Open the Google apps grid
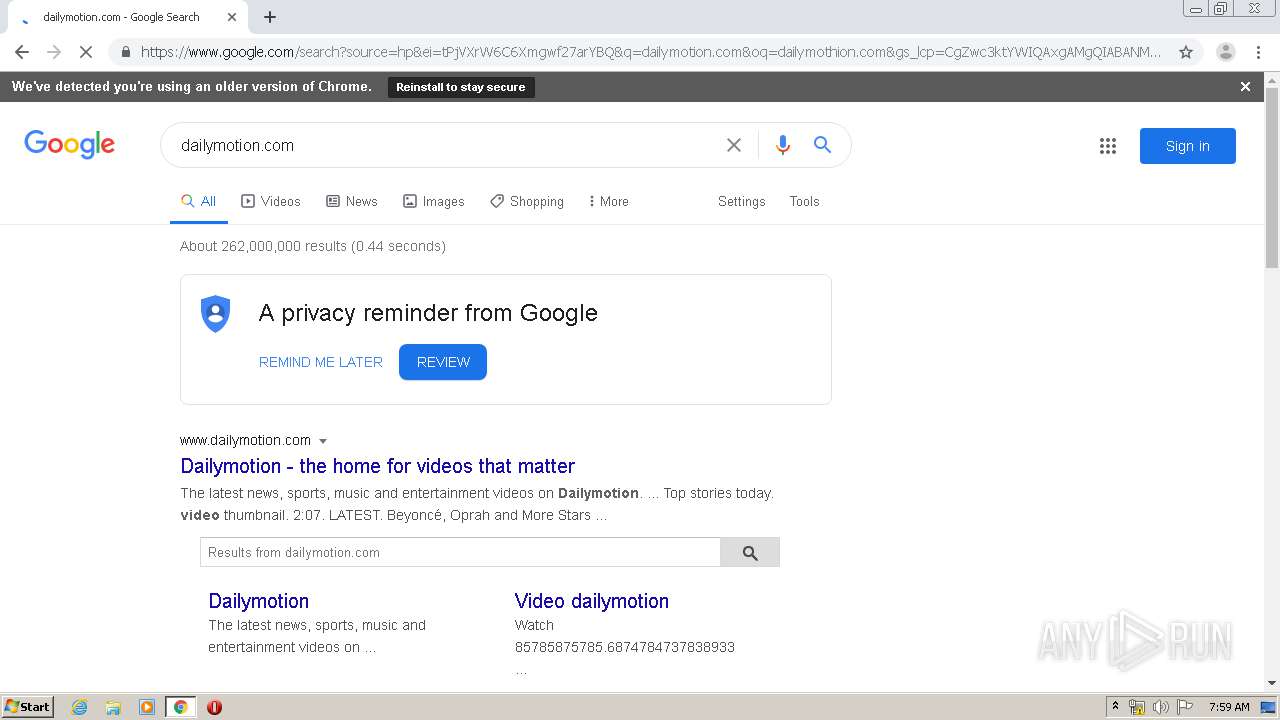The image size is (1280, 720). [1108, 146]
